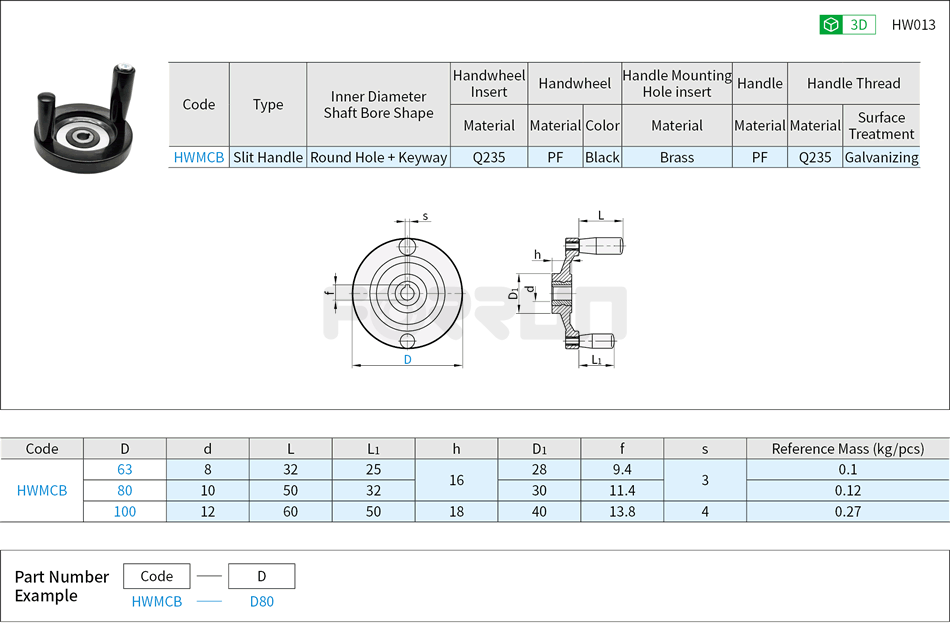Select diameter option 100 for HWMCB

[126, 511]
